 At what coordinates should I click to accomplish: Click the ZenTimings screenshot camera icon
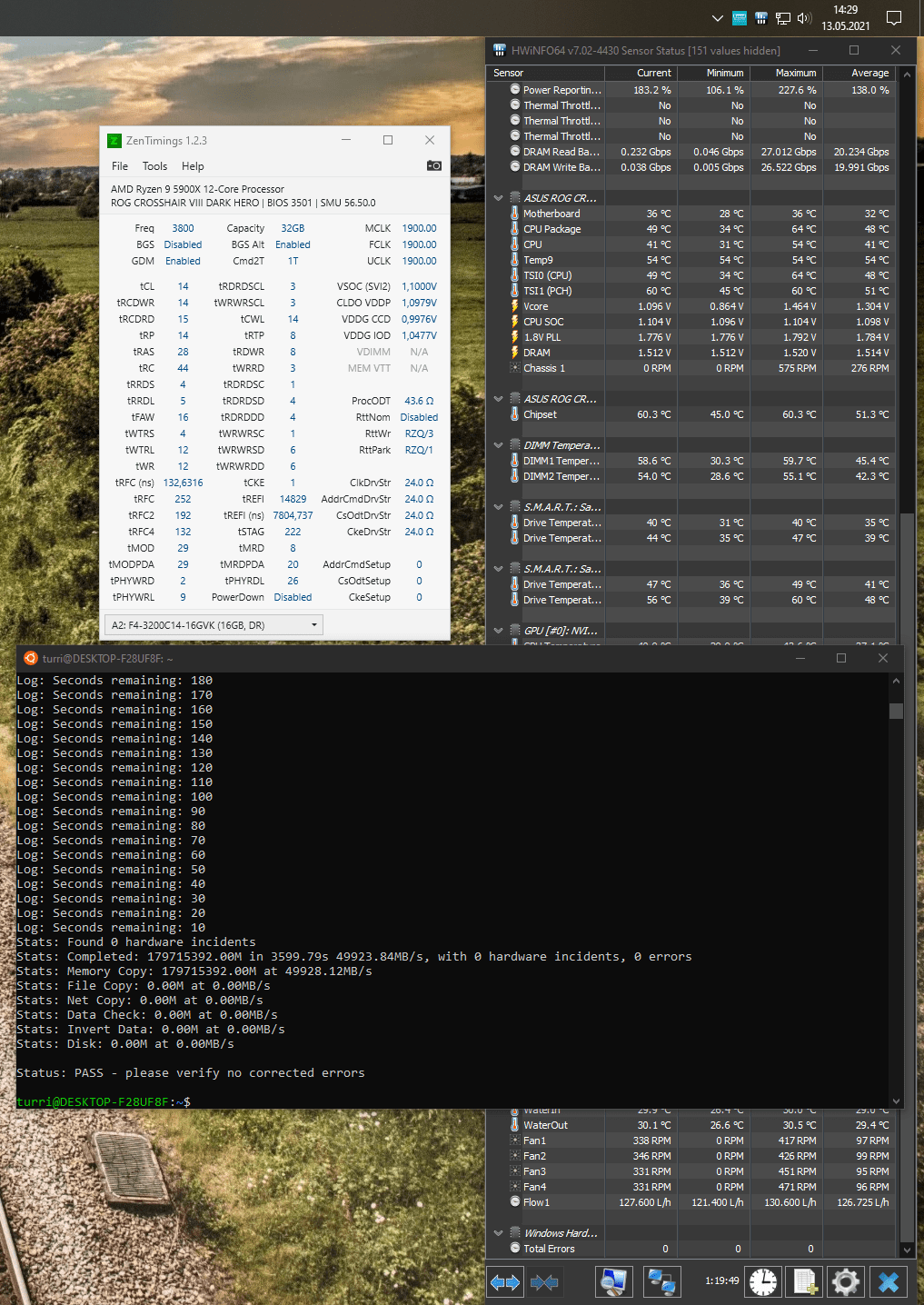[x=434, y=165]
